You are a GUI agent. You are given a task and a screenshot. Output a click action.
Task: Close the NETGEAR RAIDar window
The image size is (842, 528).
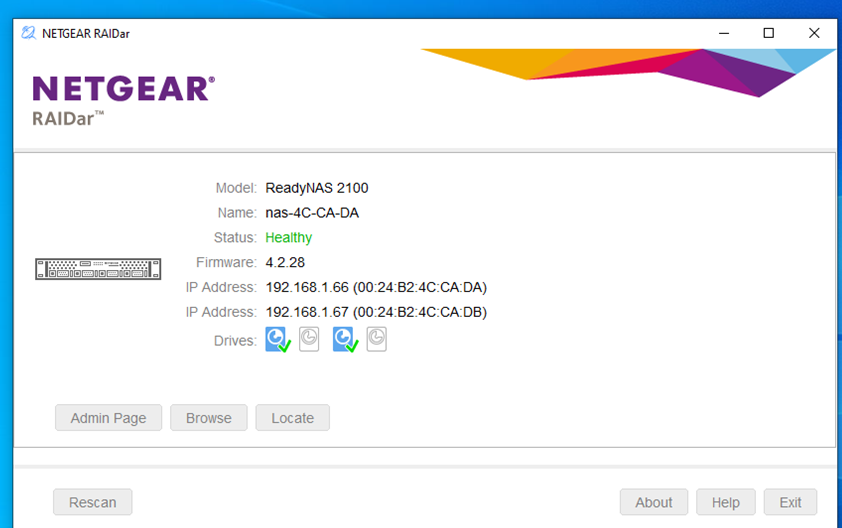[814, 33]
